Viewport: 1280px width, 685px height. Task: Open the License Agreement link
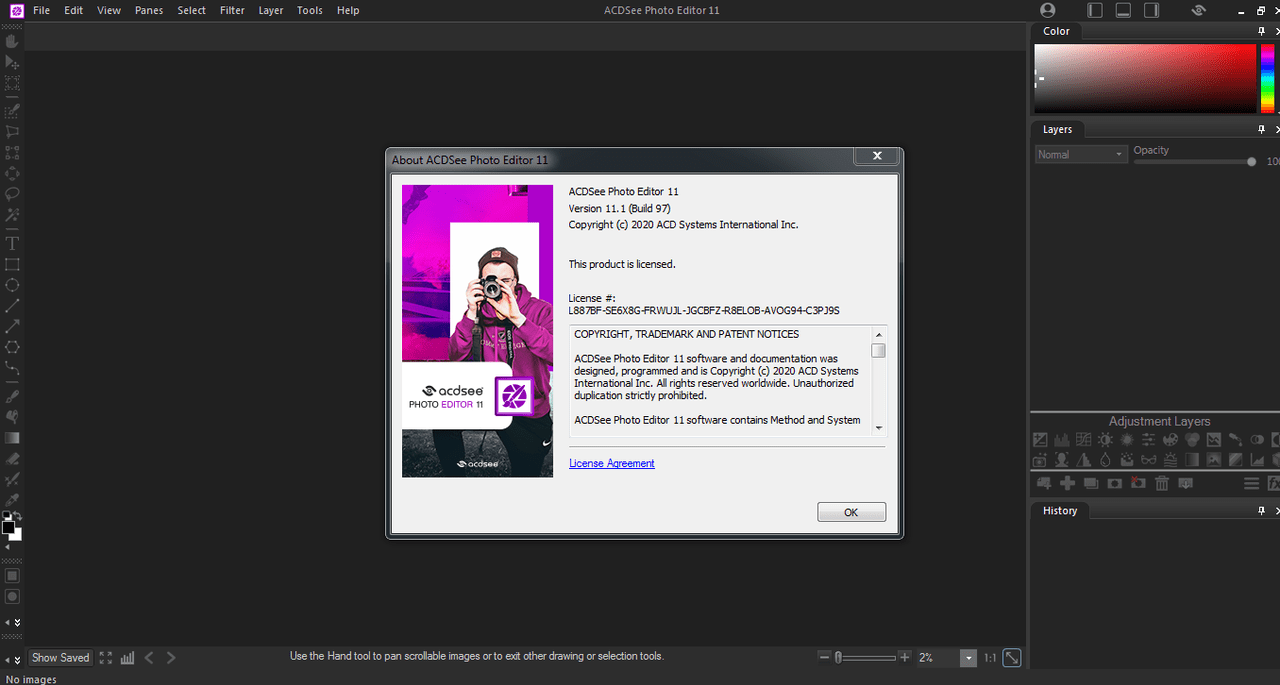tap(612, 463)
